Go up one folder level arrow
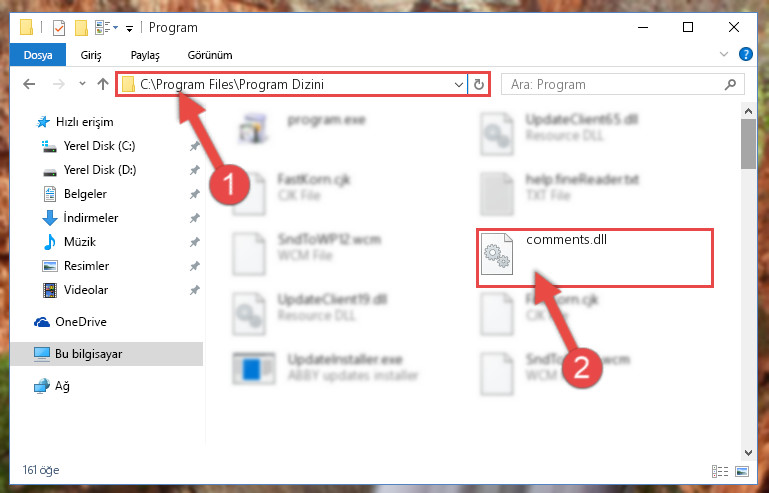The image size is (769, 493). [x=103, y=84]
